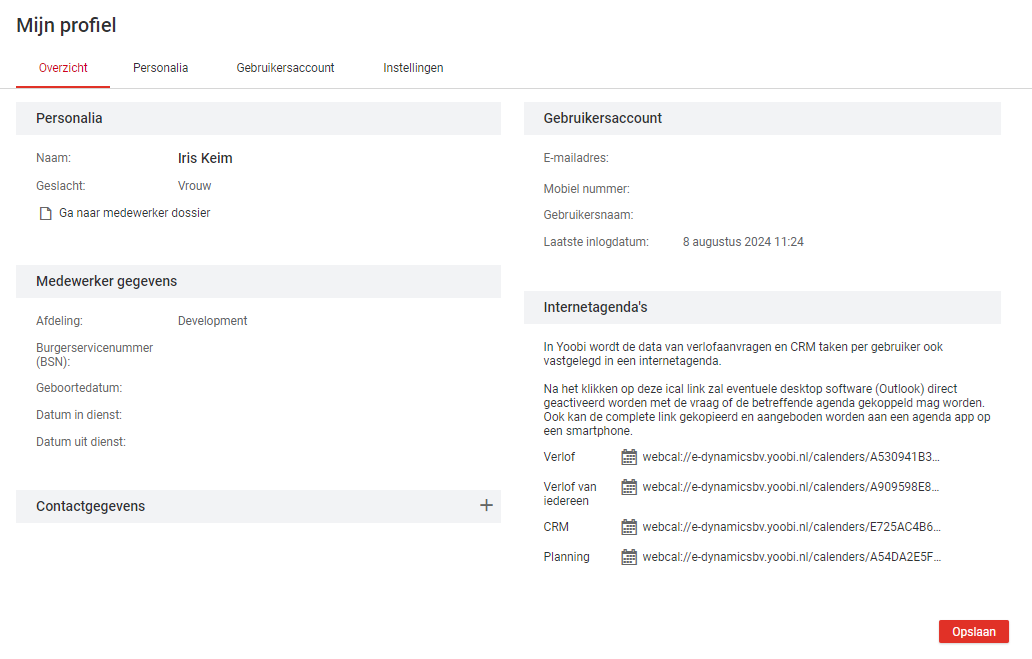Select the name Iris Keim

point(205,159)
